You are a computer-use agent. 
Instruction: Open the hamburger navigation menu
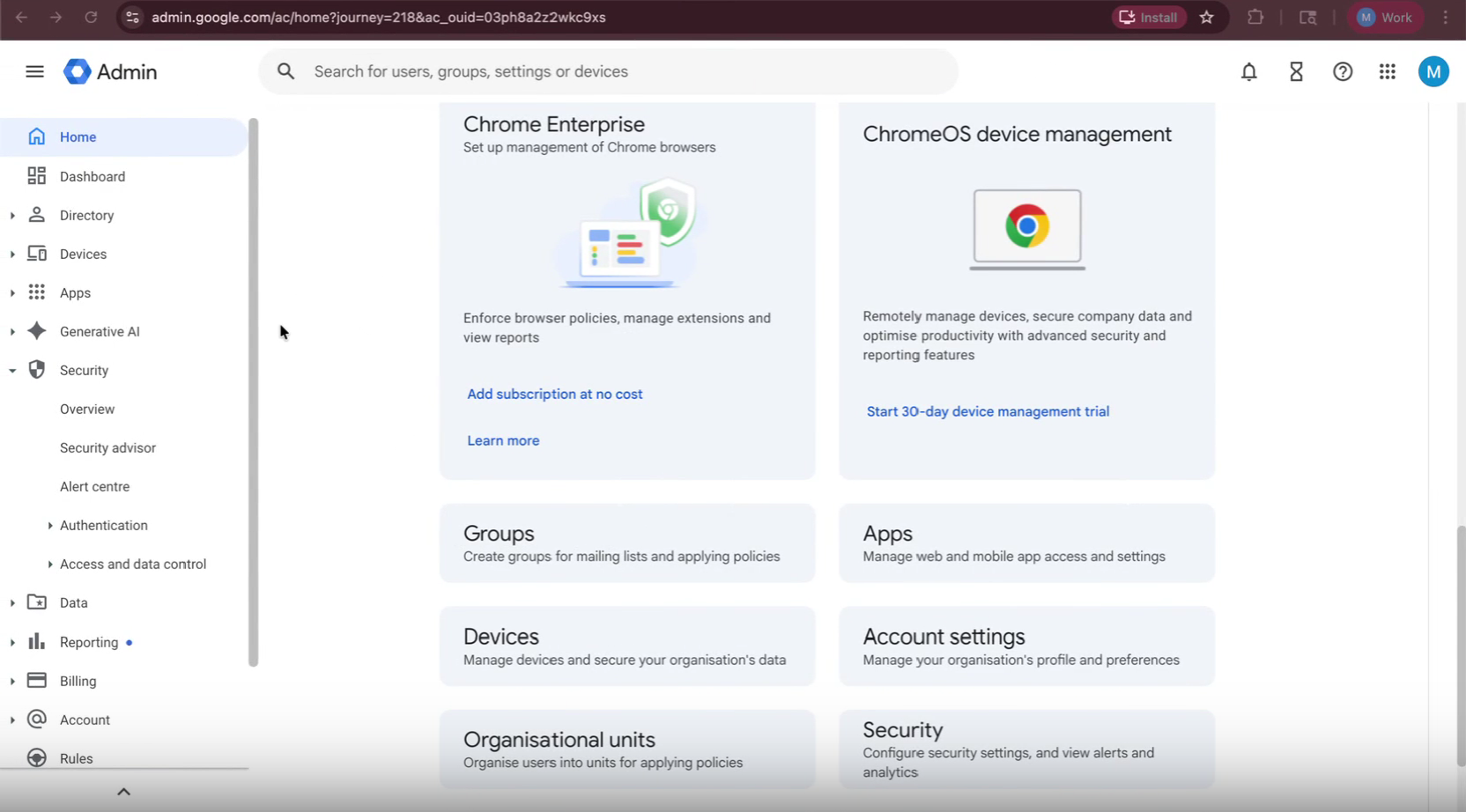click(34, 71)
